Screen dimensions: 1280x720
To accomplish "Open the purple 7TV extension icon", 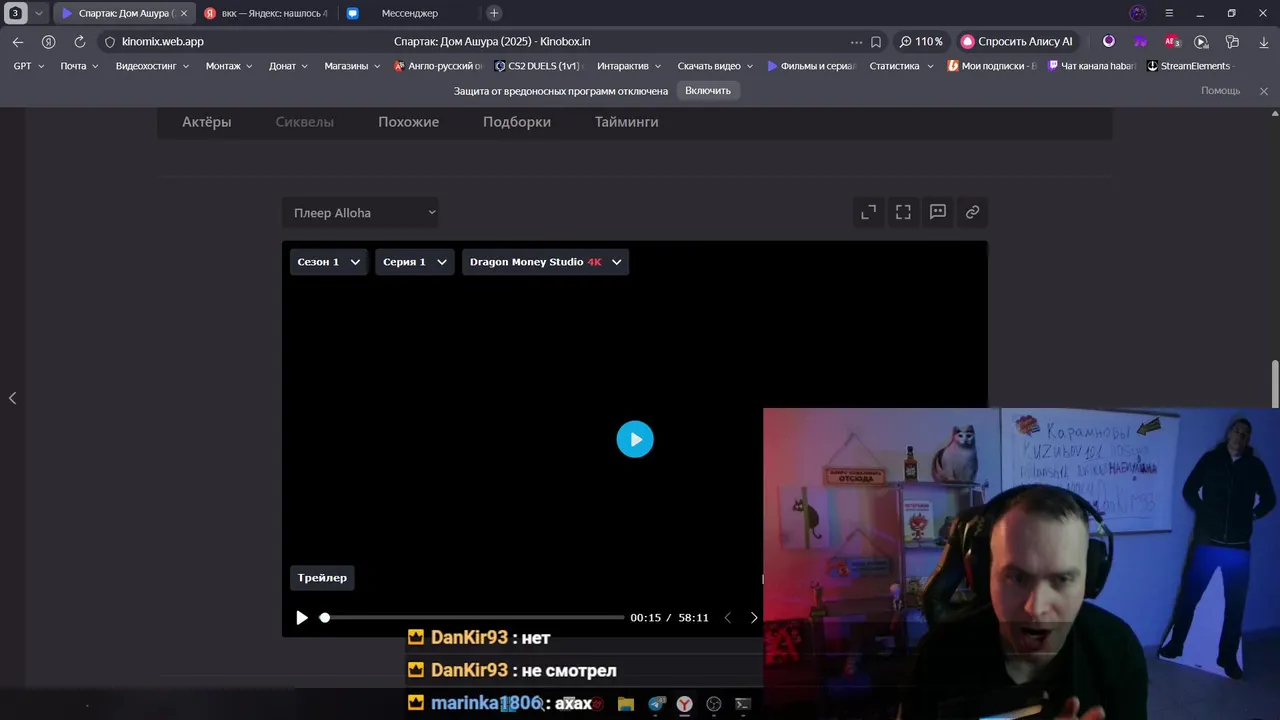I will pyautogui.click(x=1140, y=42).
